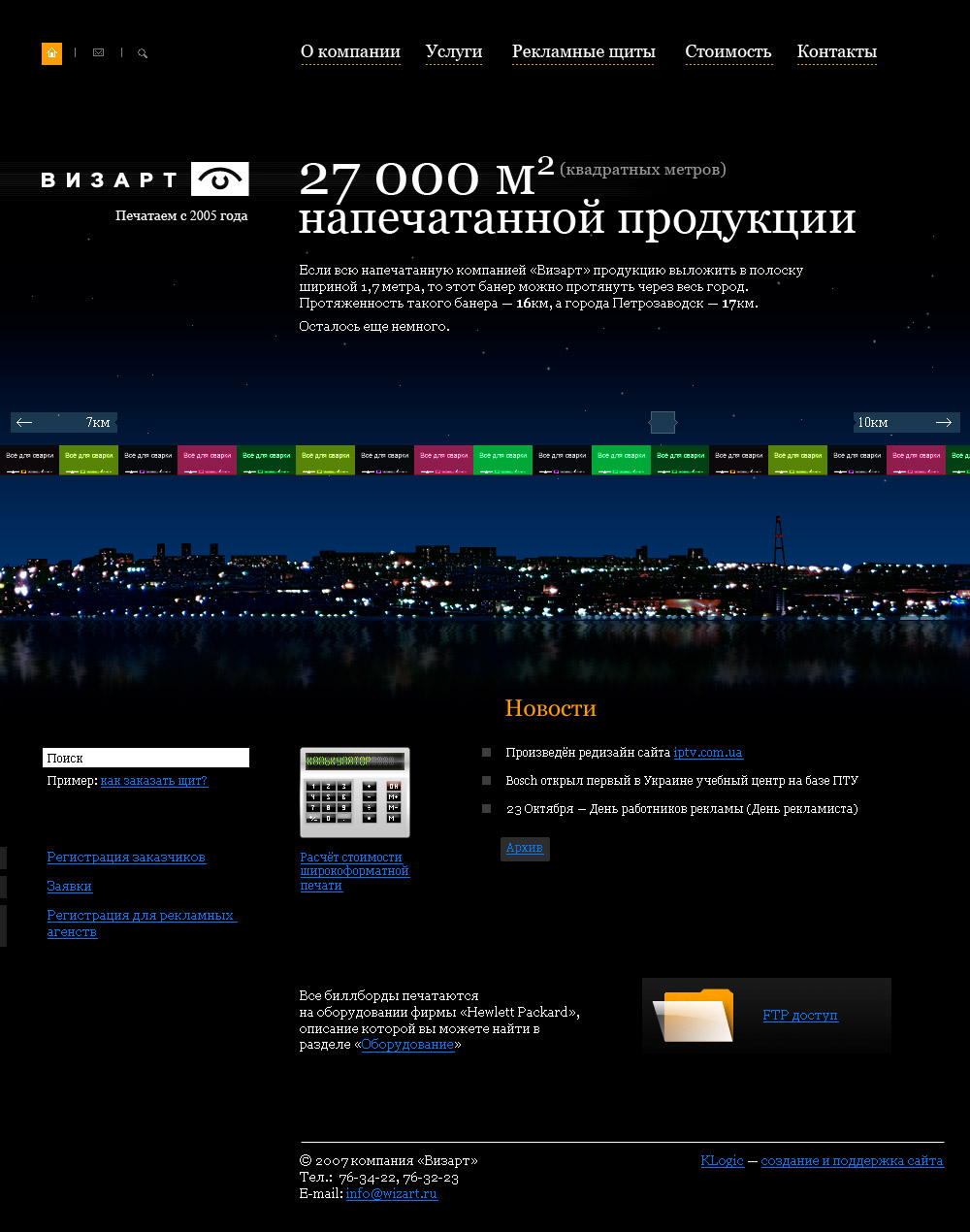The image size is (970, 1232).
Task: Open the Заявки link
Action: pyautogui.click(x=70, y=887)
